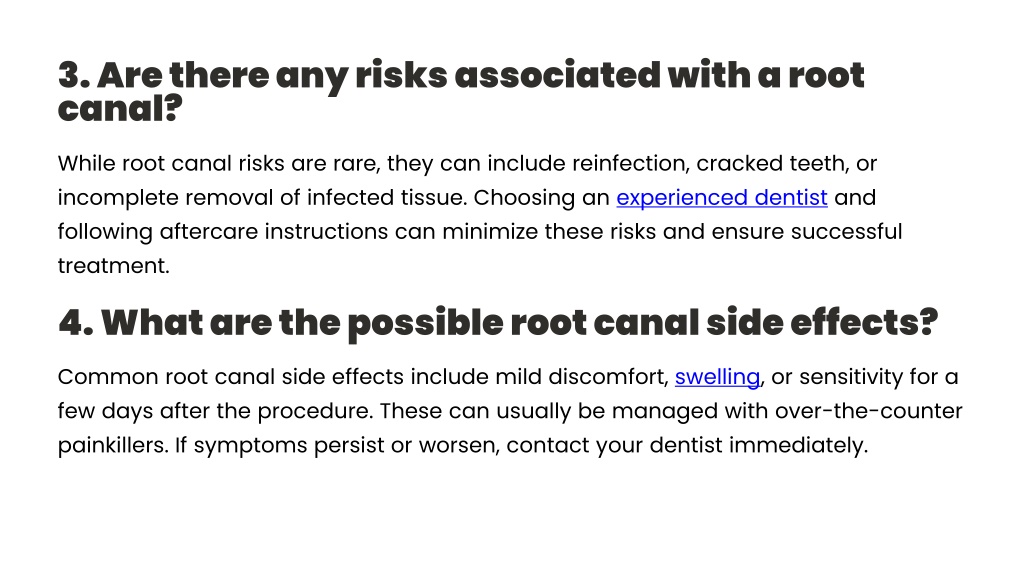Click the word "treatment." ending first answer
Image resolution: width=1024 pixels, height=576 pixels.
coord(114,266)
